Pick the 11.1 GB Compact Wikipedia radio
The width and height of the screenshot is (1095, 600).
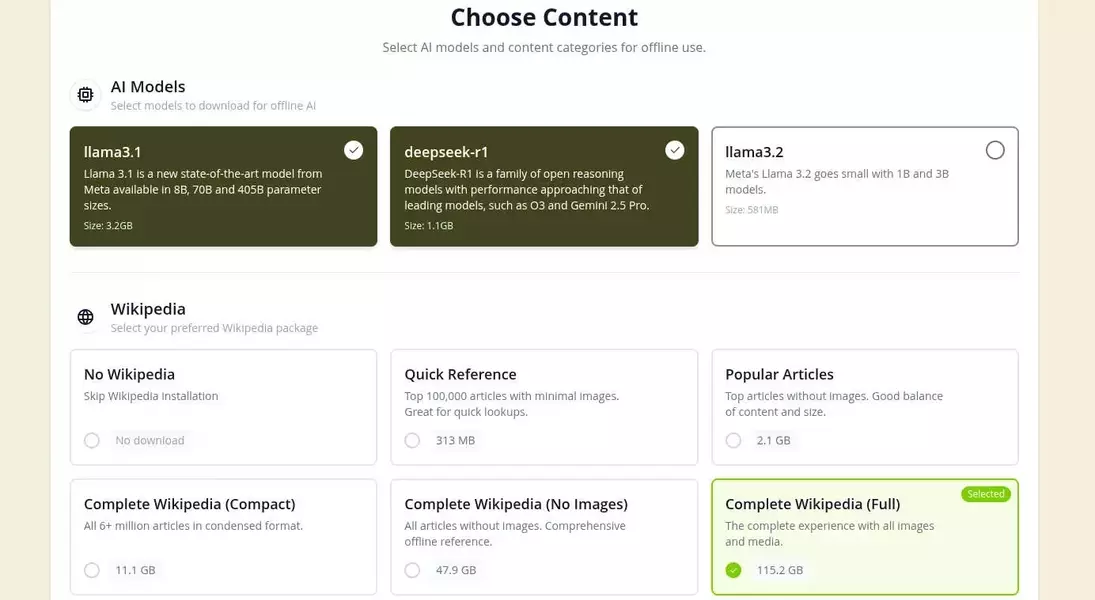pos(92,570)
